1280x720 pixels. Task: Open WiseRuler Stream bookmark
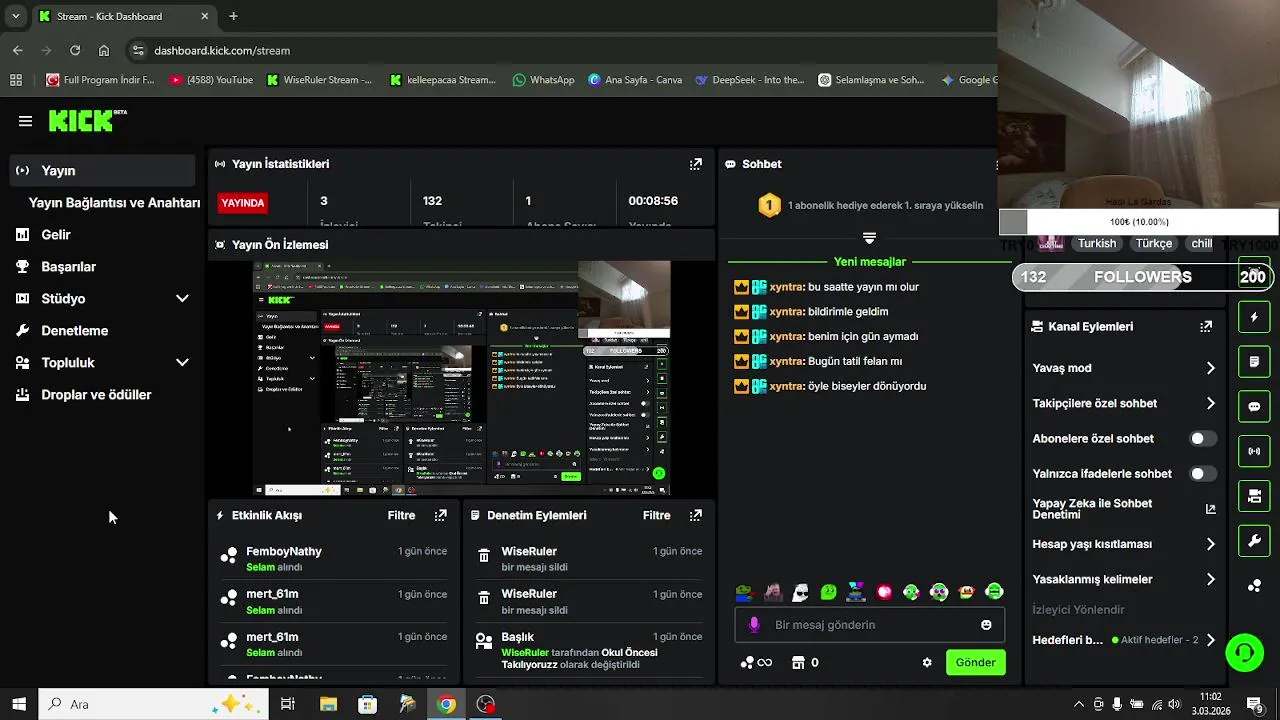coord(320,80)
